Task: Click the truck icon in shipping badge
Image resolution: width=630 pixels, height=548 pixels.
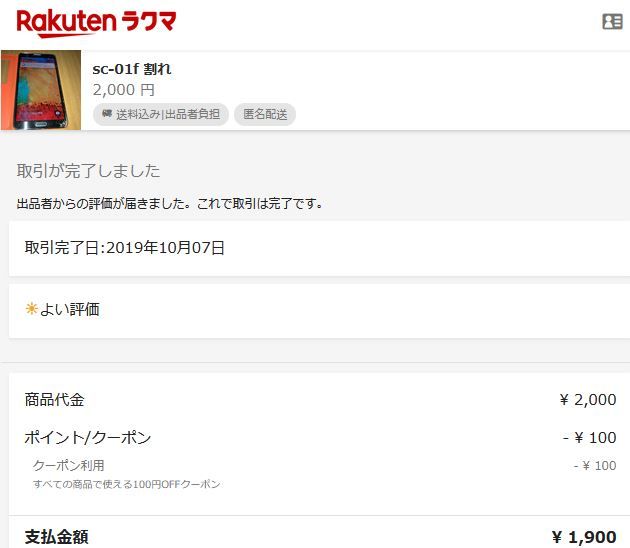Action: click(x=107, y=114)
